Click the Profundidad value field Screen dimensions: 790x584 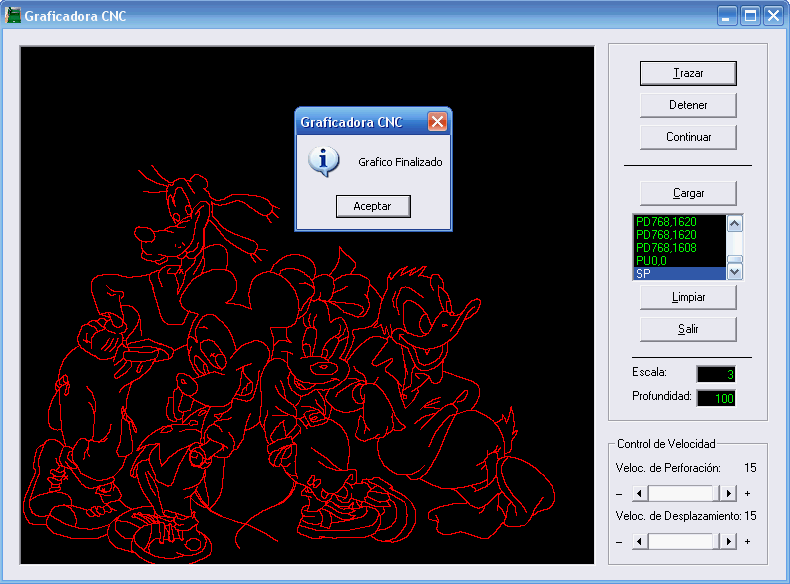[x=716, y=399]
